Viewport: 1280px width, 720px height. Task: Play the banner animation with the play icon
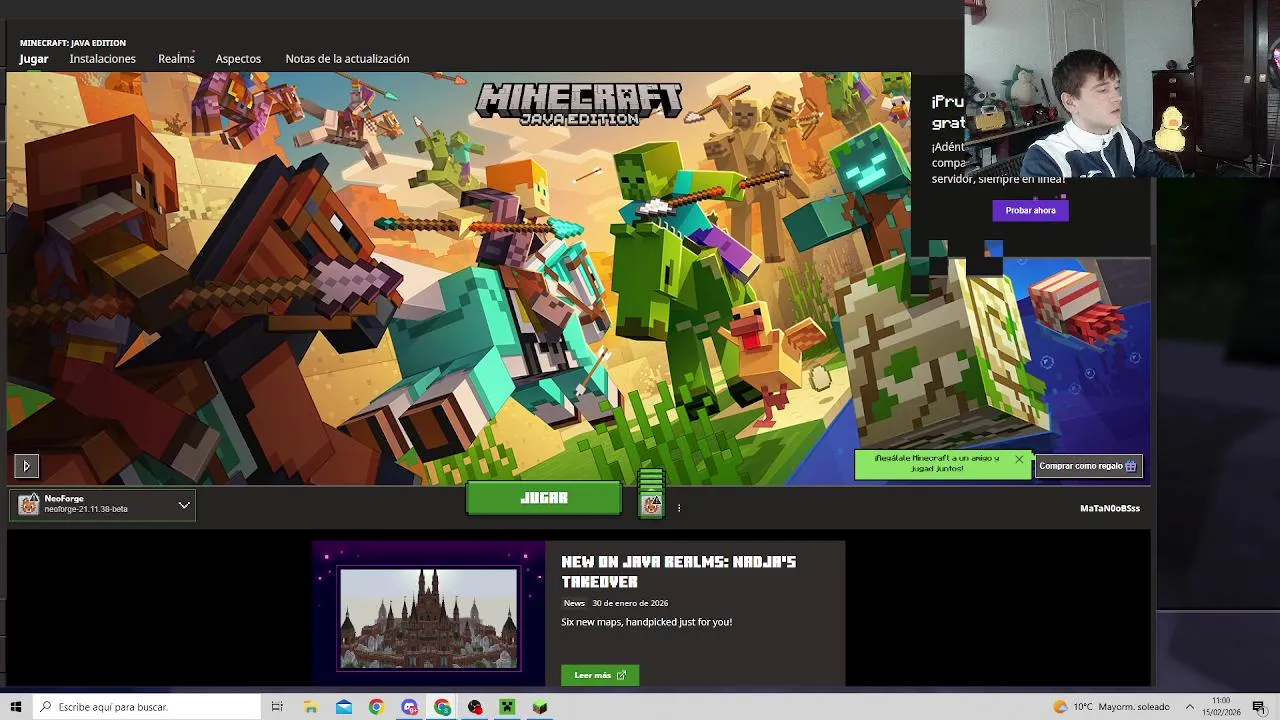point(26,465)
